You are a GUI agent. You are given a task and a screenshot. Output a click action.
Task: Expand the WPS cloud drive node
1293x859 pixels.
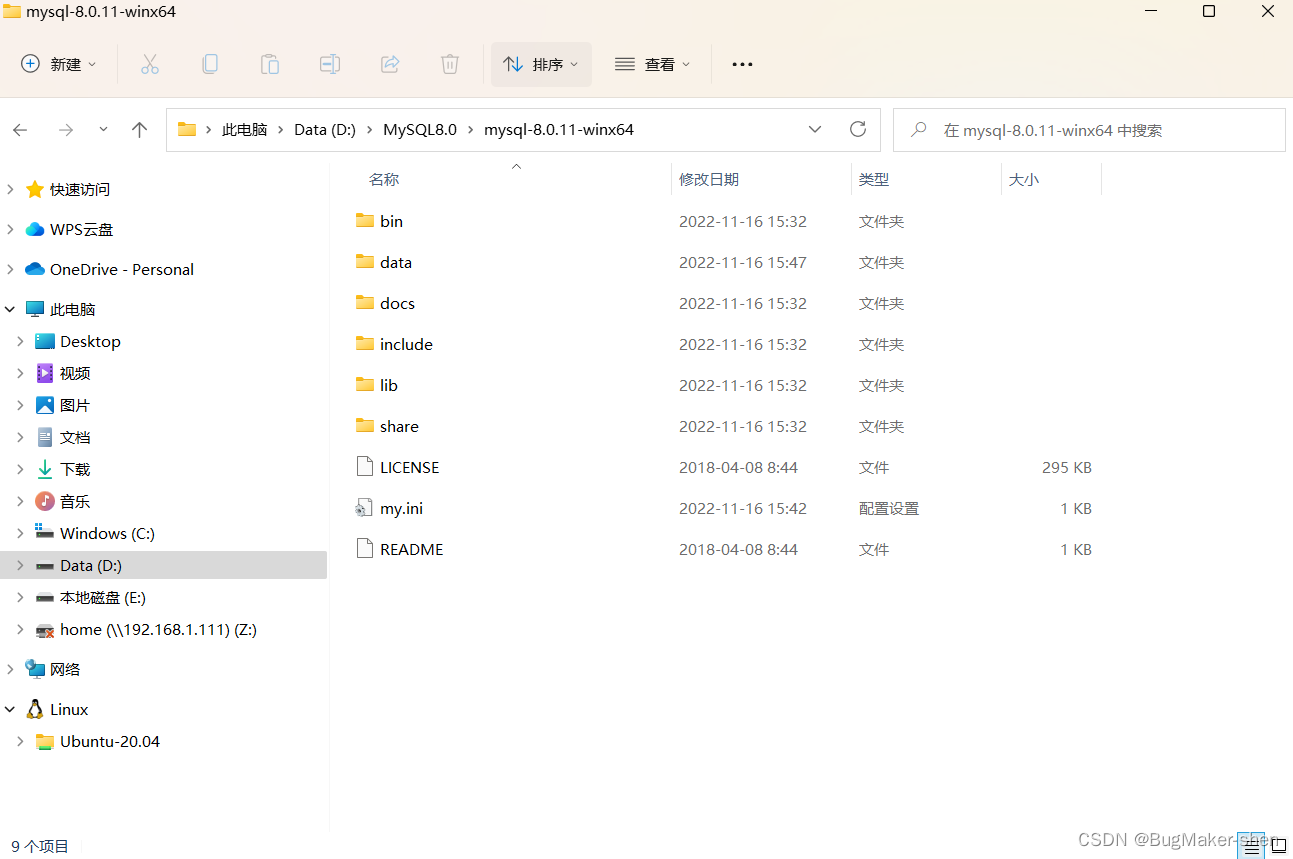(10, 229)
